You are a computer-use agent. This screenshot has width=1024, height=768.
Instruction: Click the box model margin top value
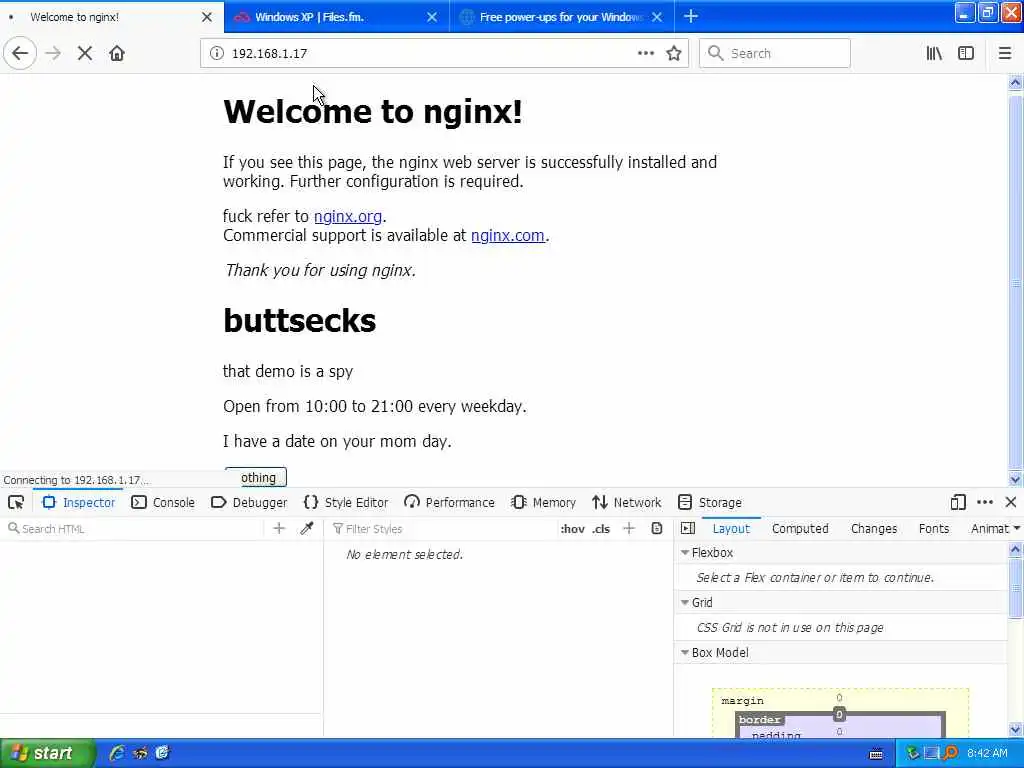click(839, 698)
